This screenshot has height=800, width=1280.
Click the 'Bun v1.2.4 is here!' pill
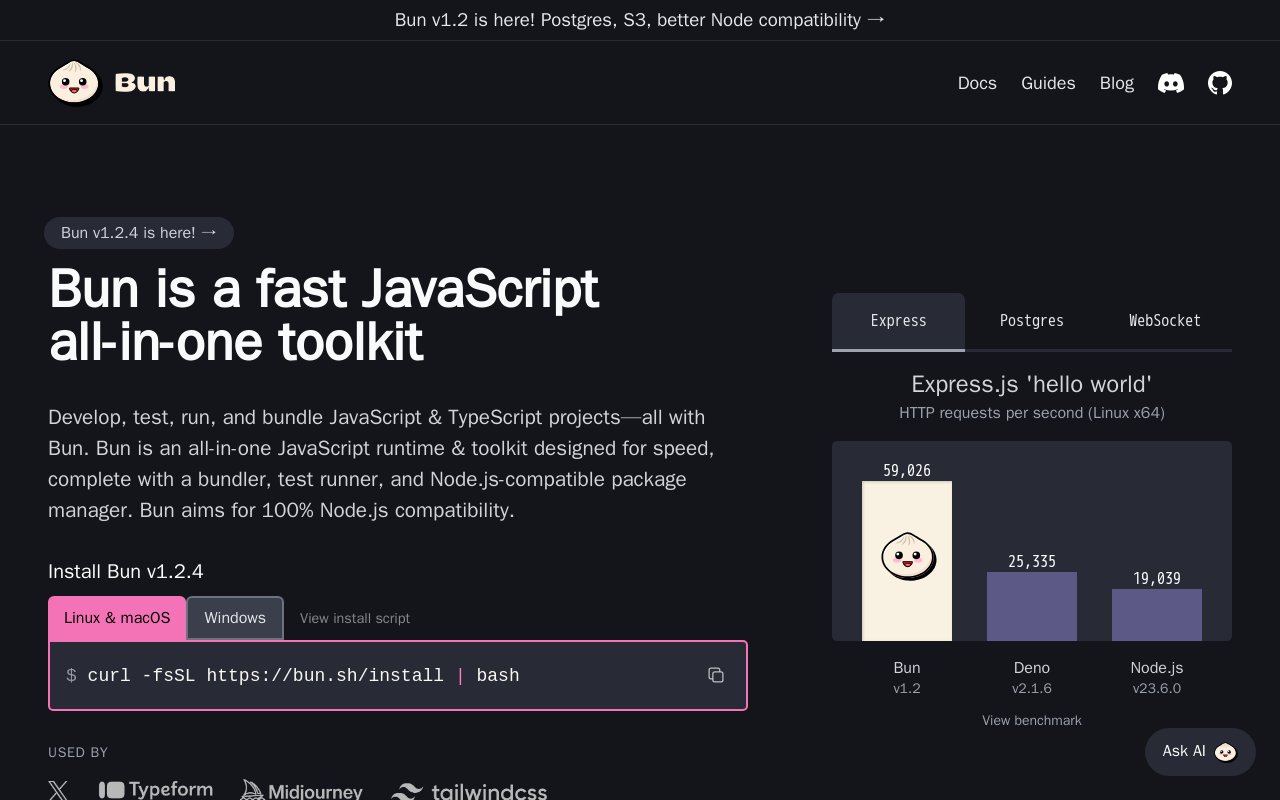click(x=139, y=233)
